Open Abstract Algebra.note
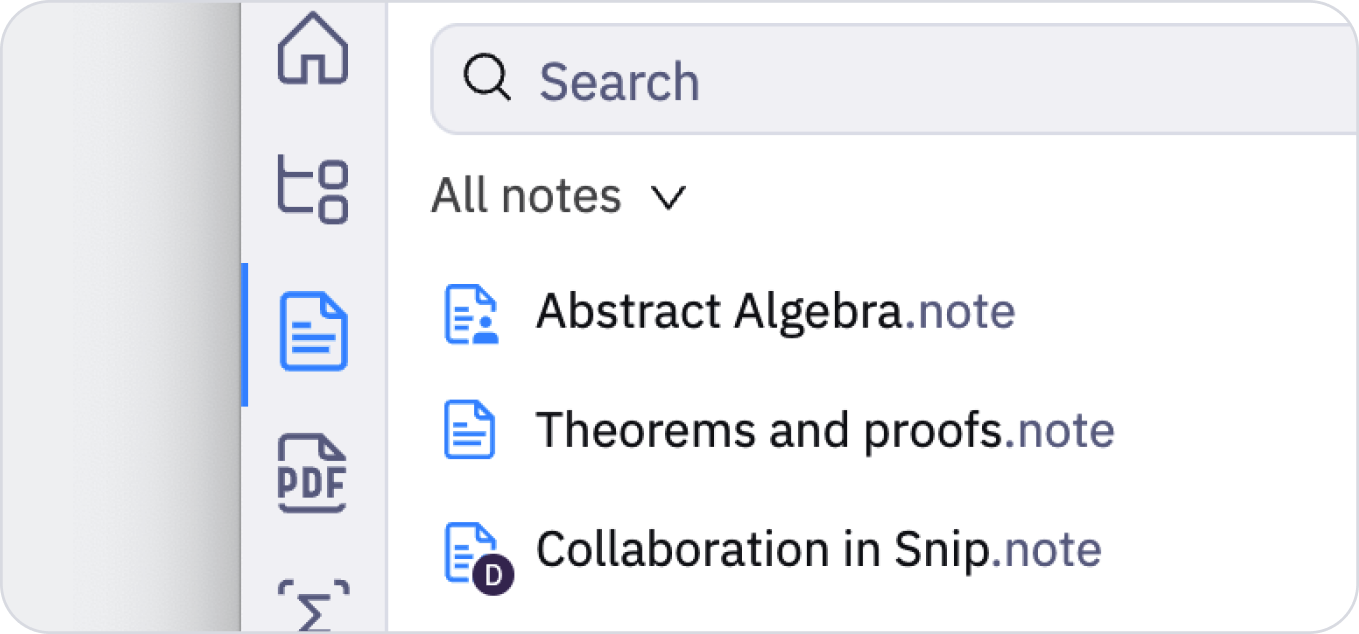The image size is (1359, 634). [x=775, y=311]
